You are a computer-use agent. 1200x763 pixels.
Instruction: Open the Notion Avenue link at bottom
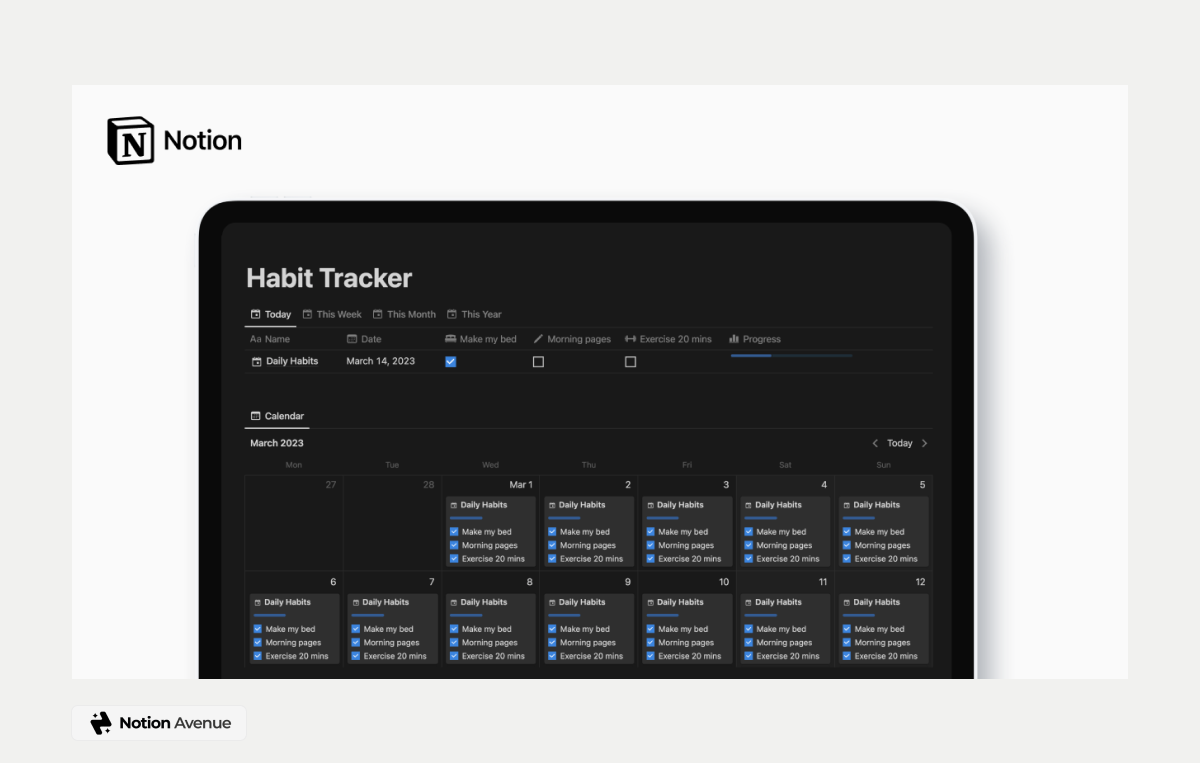click(158, 722)
